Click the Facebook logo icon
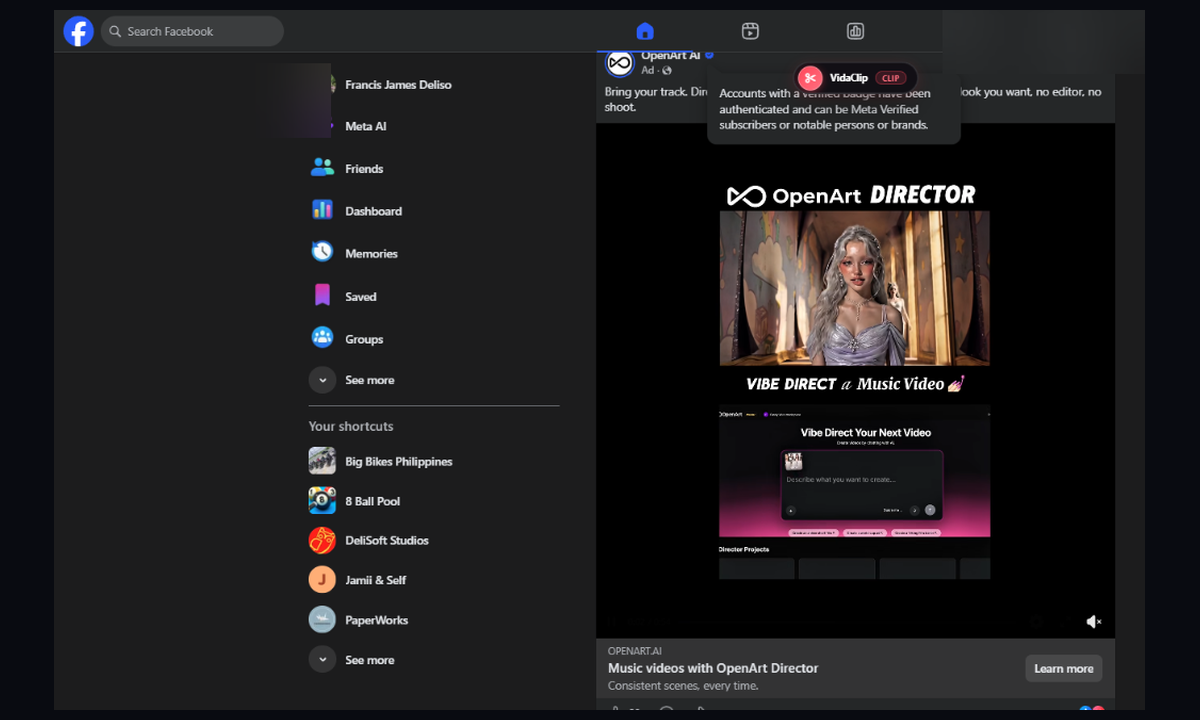Image resolution: width=1200 pixels, height=720 pixels. (79, 31)
